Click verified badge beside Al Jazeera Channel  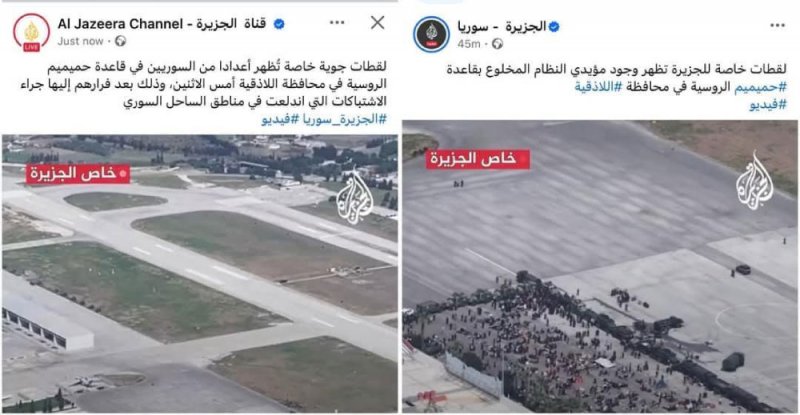pyautogui.click(x=279, y=24)
